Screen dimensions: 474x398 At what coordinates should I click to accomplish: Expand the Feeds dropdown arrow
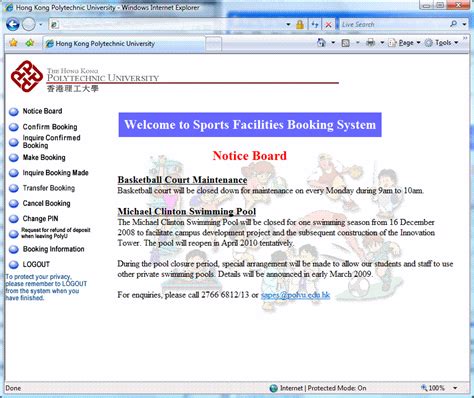357,43
